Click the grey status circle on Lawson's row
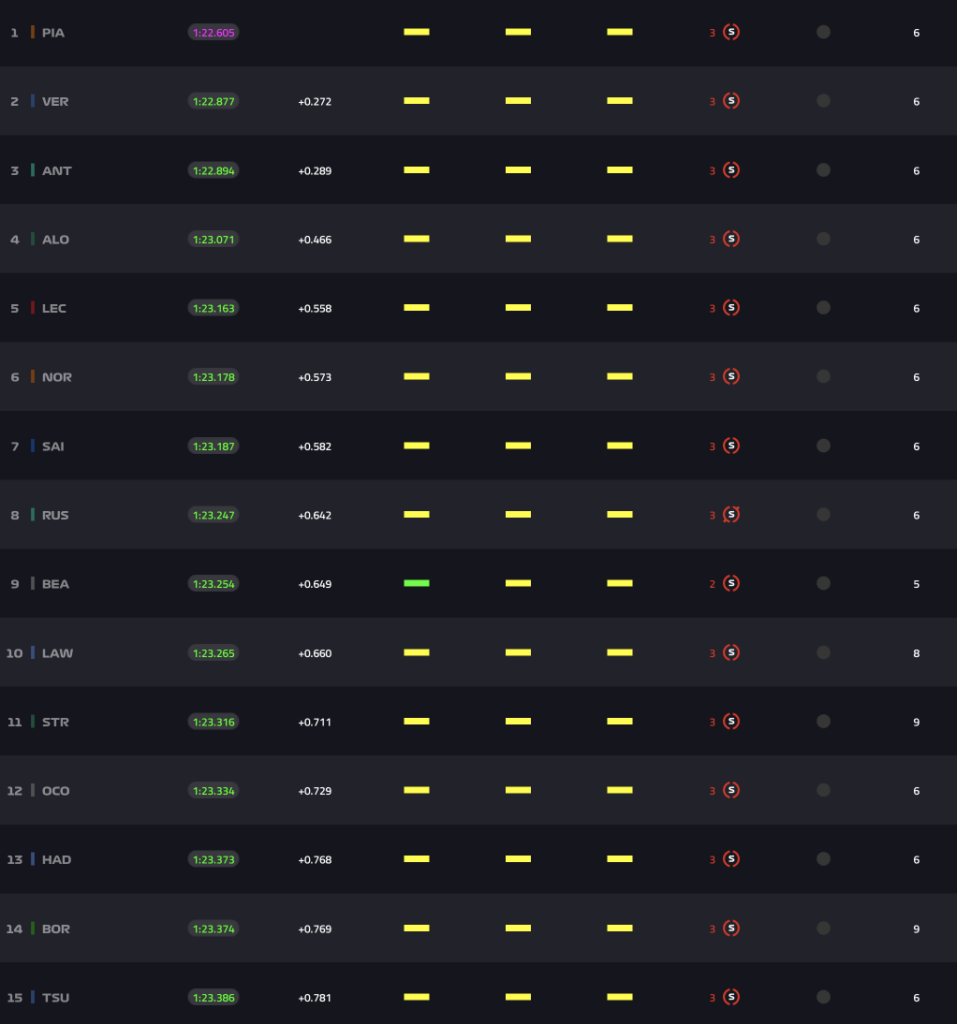This screenshot has width=957, height=1024. [x=823, y=652]
